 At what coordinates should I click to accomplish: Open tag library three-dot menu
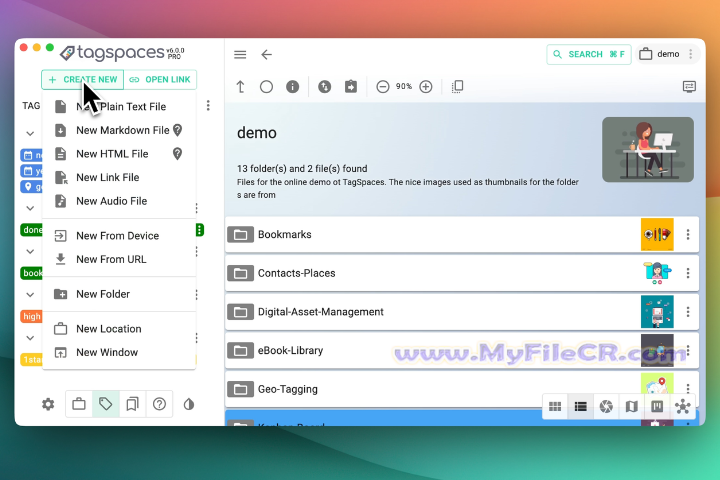tap(208, 106)
